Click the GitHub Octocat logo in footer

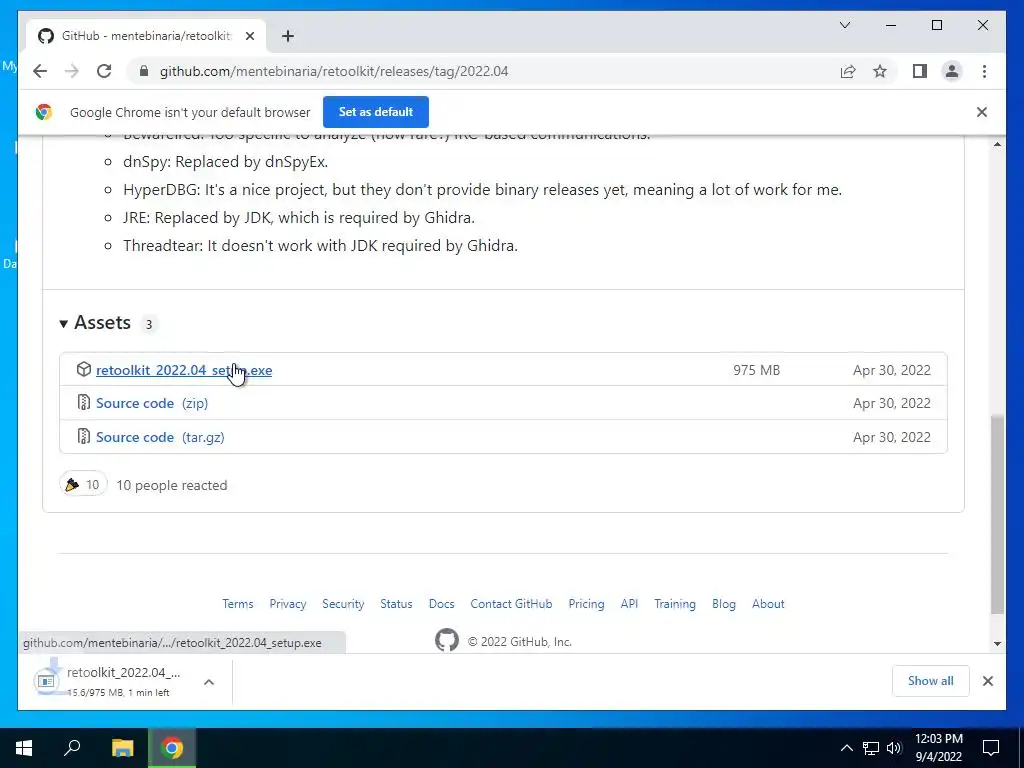pyautogui.click(x=447, y=640)
